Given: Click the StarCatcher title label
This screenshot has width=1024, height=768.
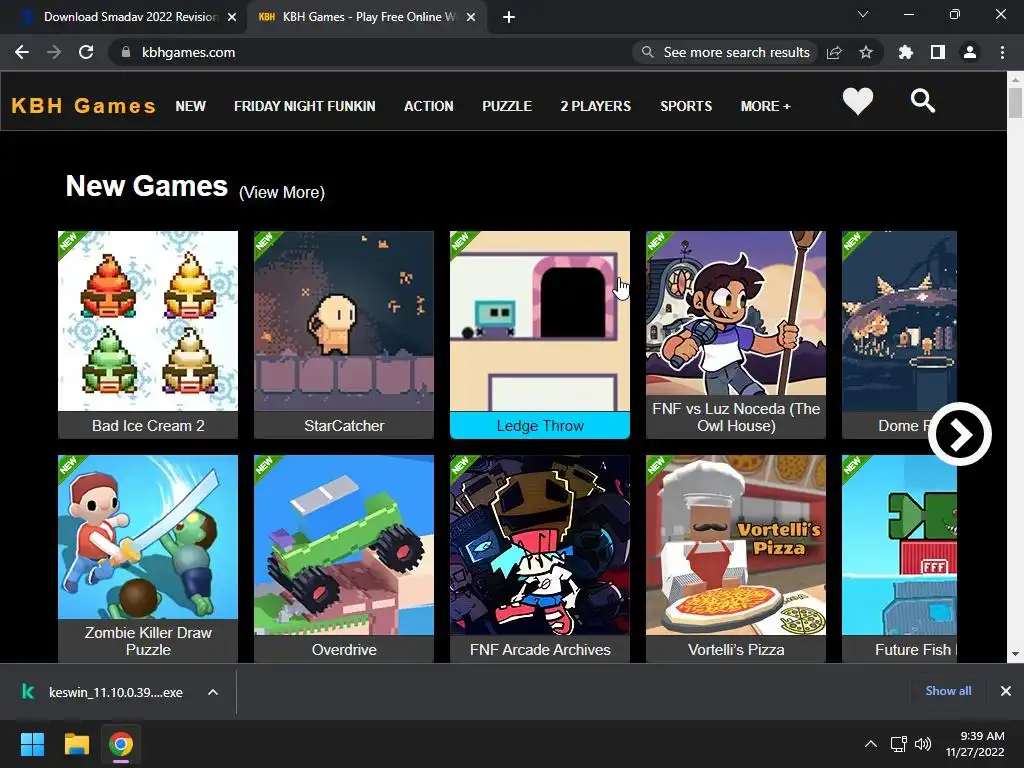Looking at the screenshot, I should (344, 426).
